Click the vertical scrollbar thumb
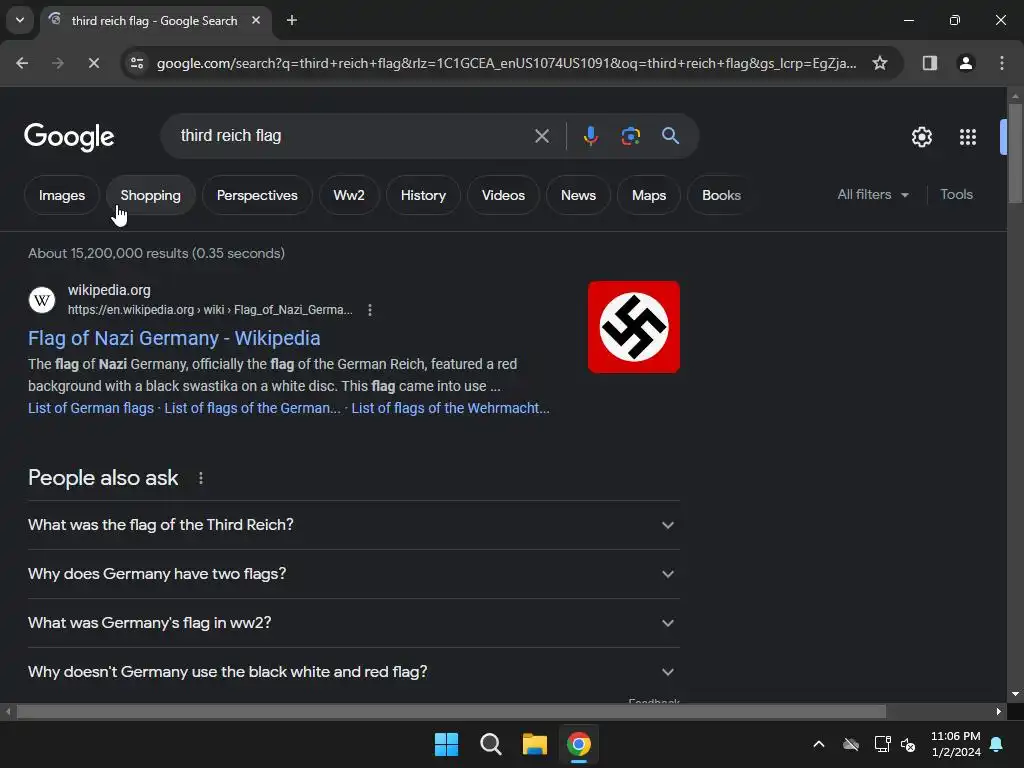 click(1015, 152)
